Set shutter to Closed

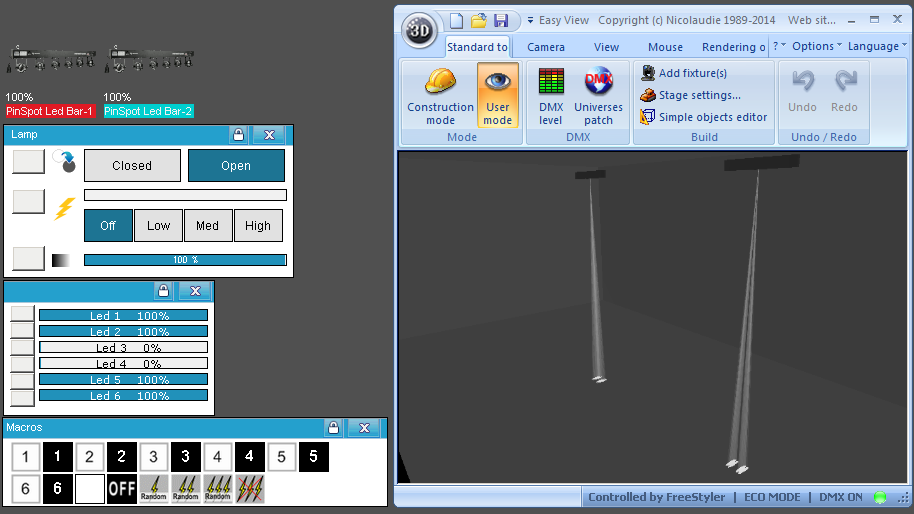tap(132, 166)
